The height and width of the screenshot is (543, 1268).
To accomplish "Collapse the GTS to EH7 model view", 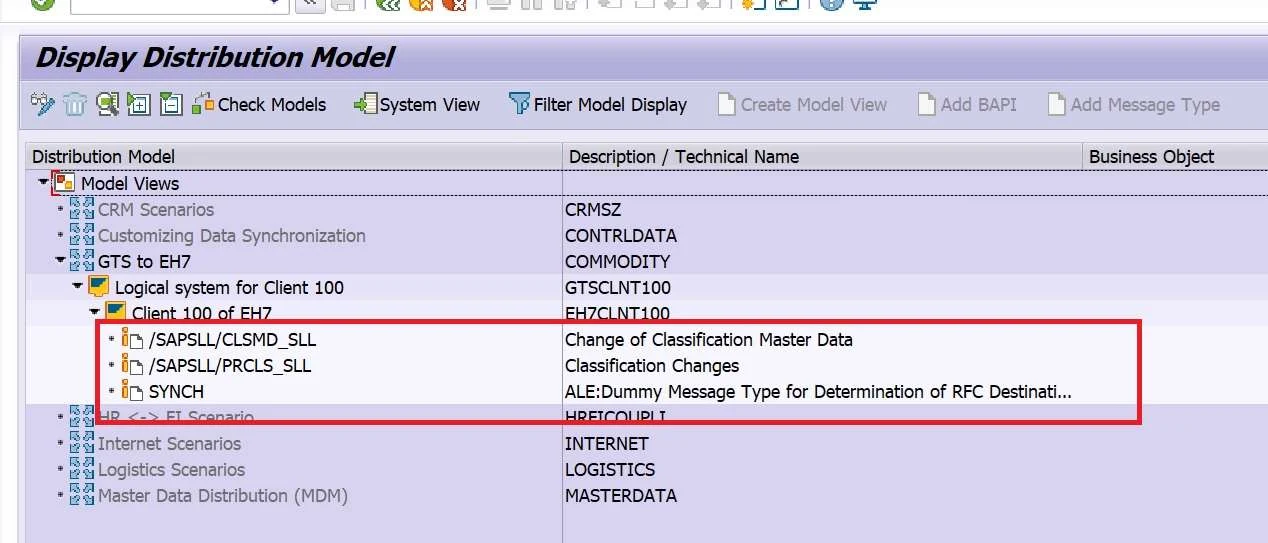I will [60, 260].
